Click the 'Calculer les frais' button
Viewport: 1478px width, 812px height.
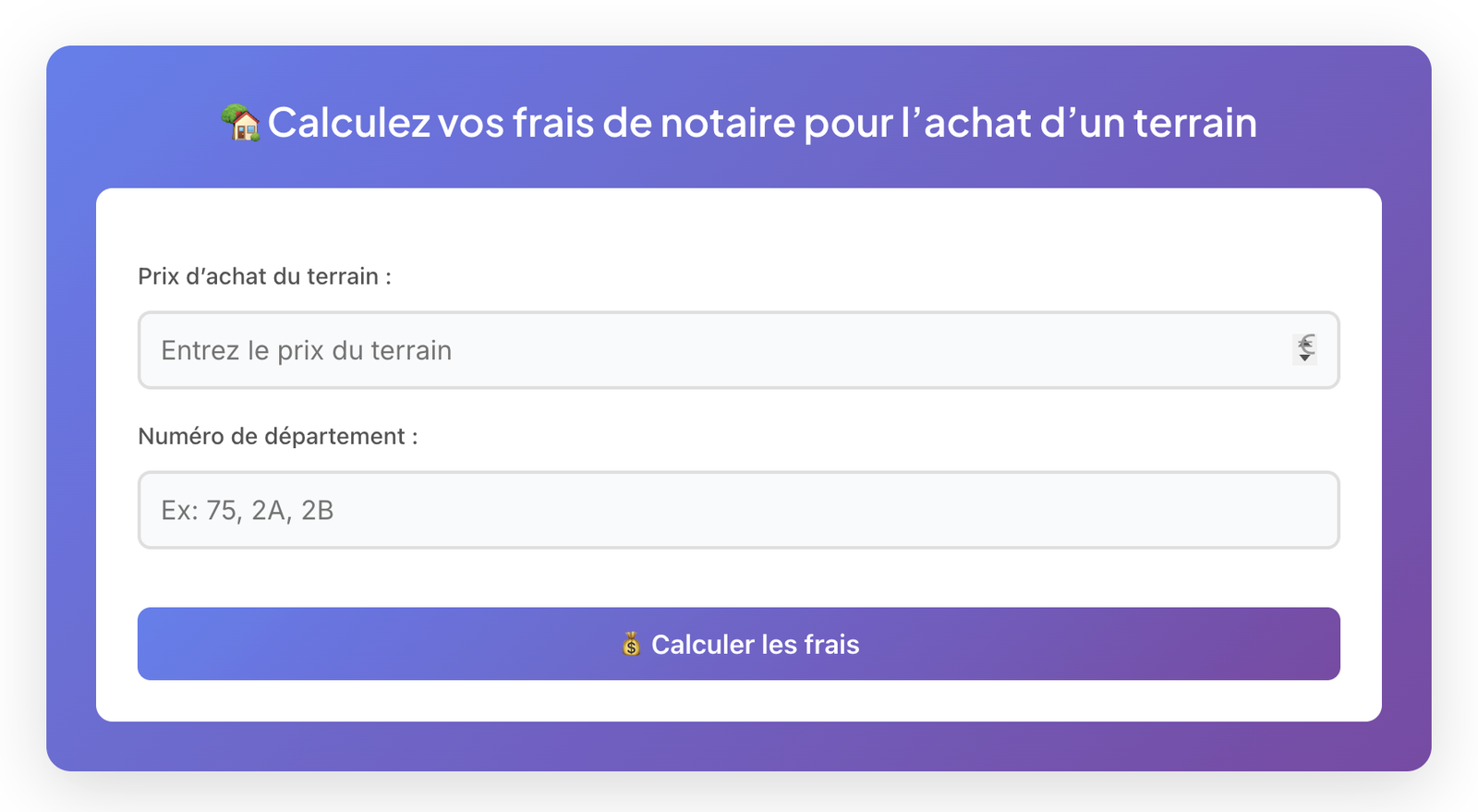pos(738,644)
